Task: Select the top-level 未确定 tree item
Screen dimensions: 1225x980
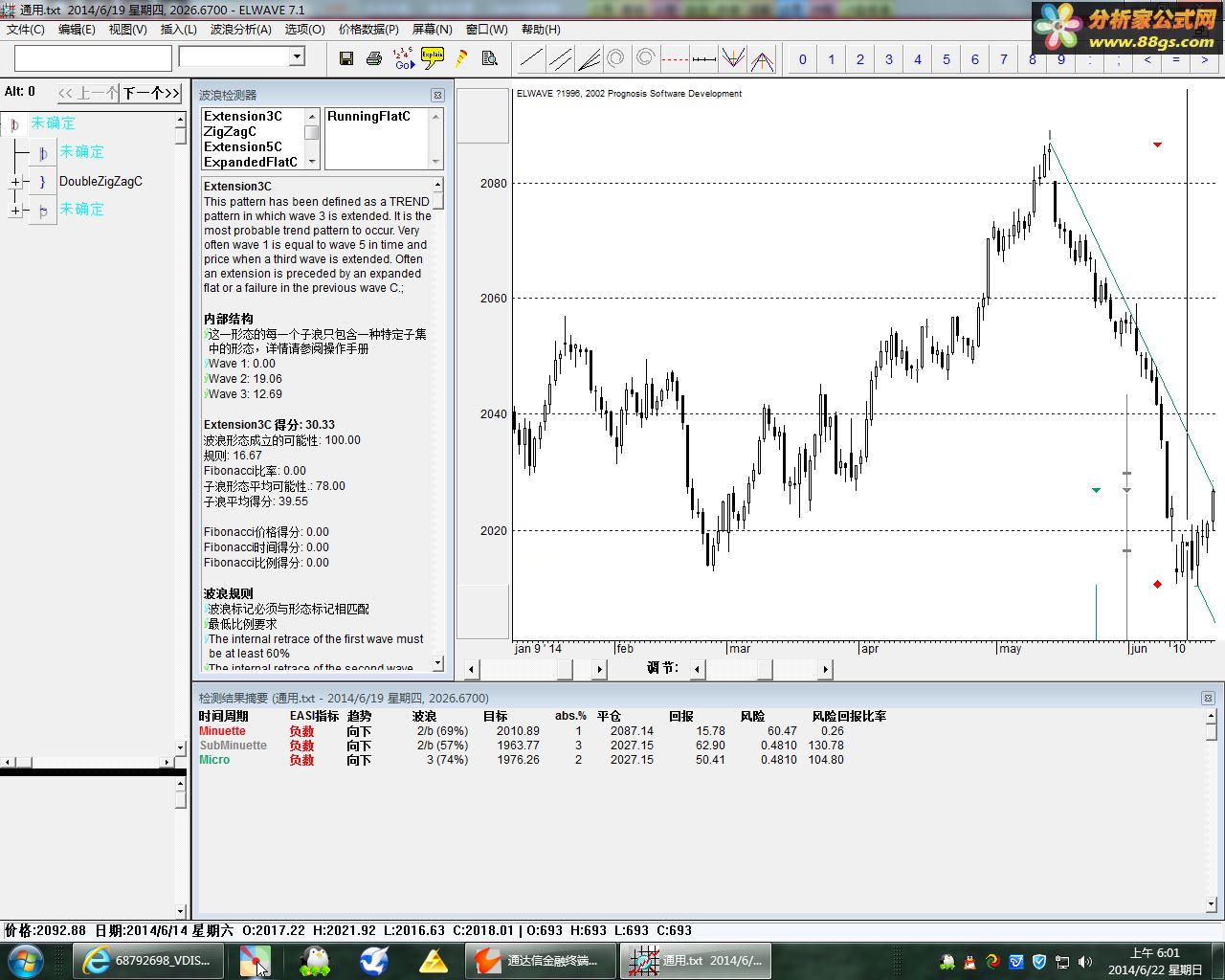Action: 53,122
